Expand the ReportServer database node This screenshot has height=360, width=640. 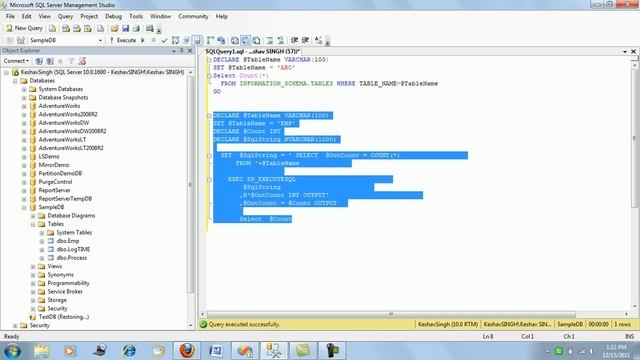(24, 190)
